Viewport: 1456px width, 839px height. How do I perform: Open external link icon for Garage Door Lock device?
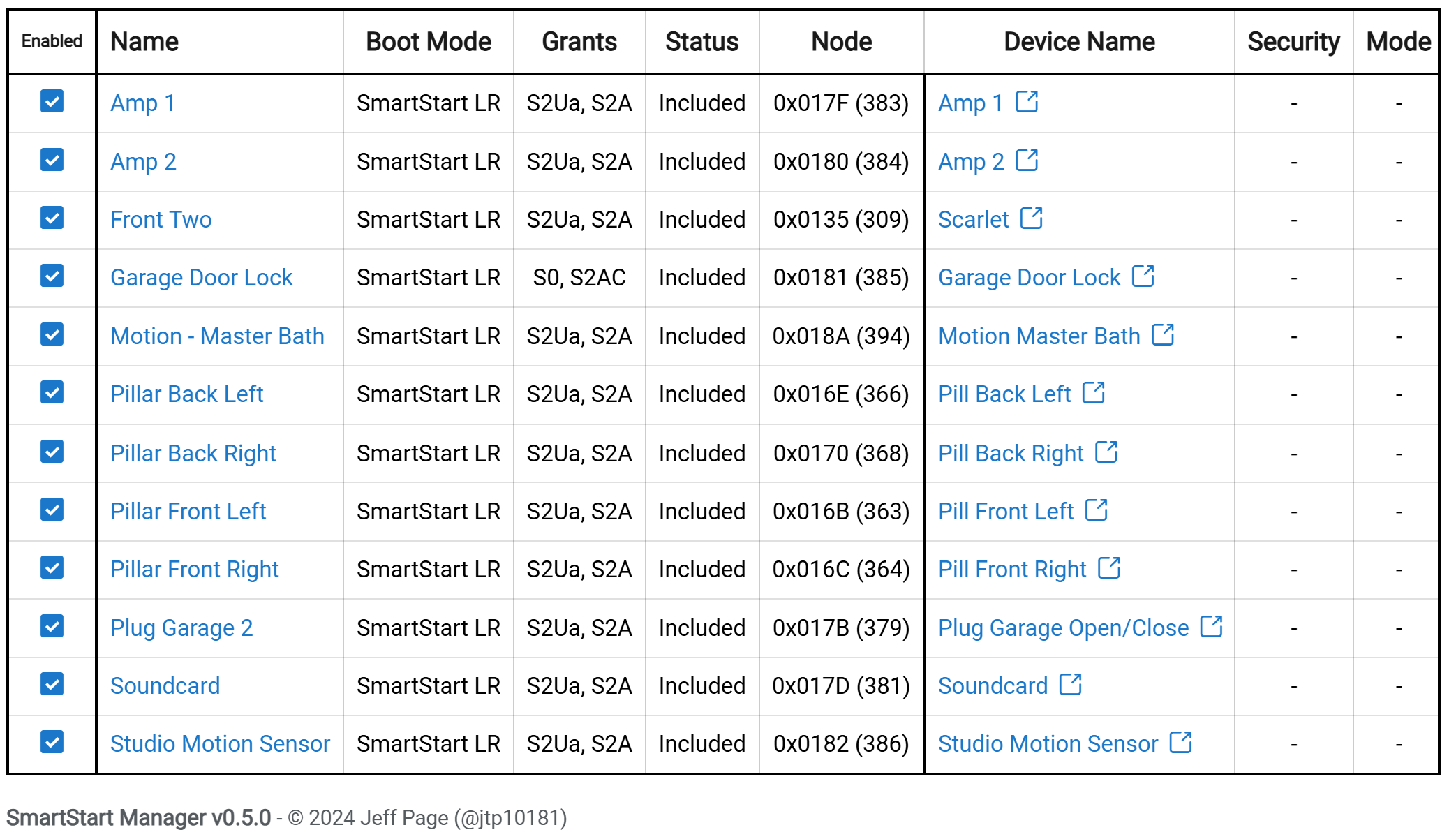coord(1143,276)
